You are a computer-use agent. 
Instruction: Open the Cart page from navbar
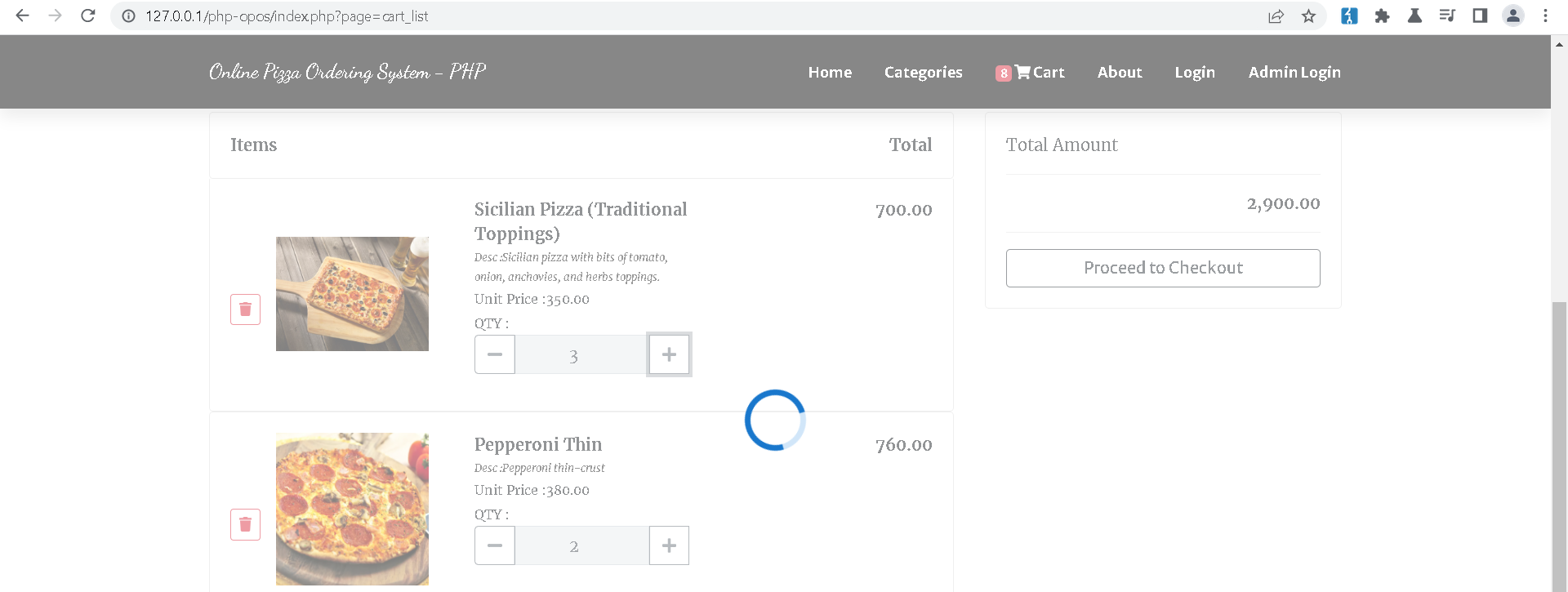point(1030,72)
